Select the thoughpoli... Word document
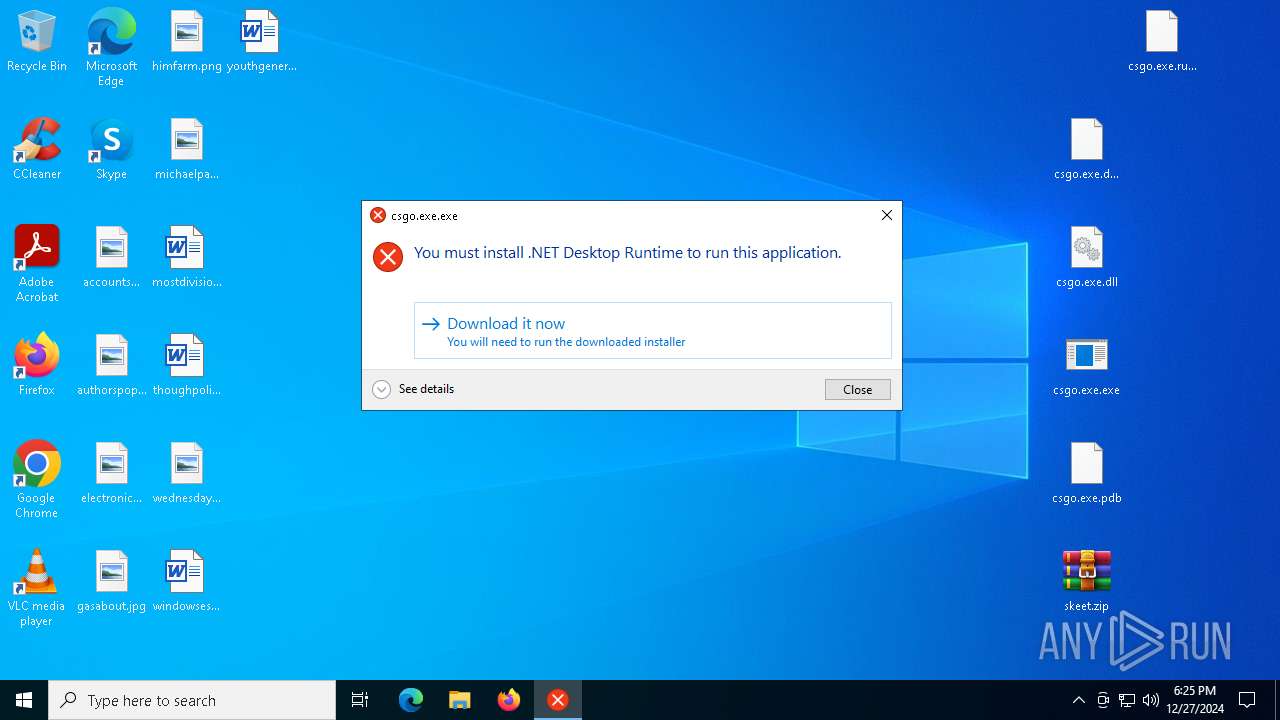 (x=187, y=365)
